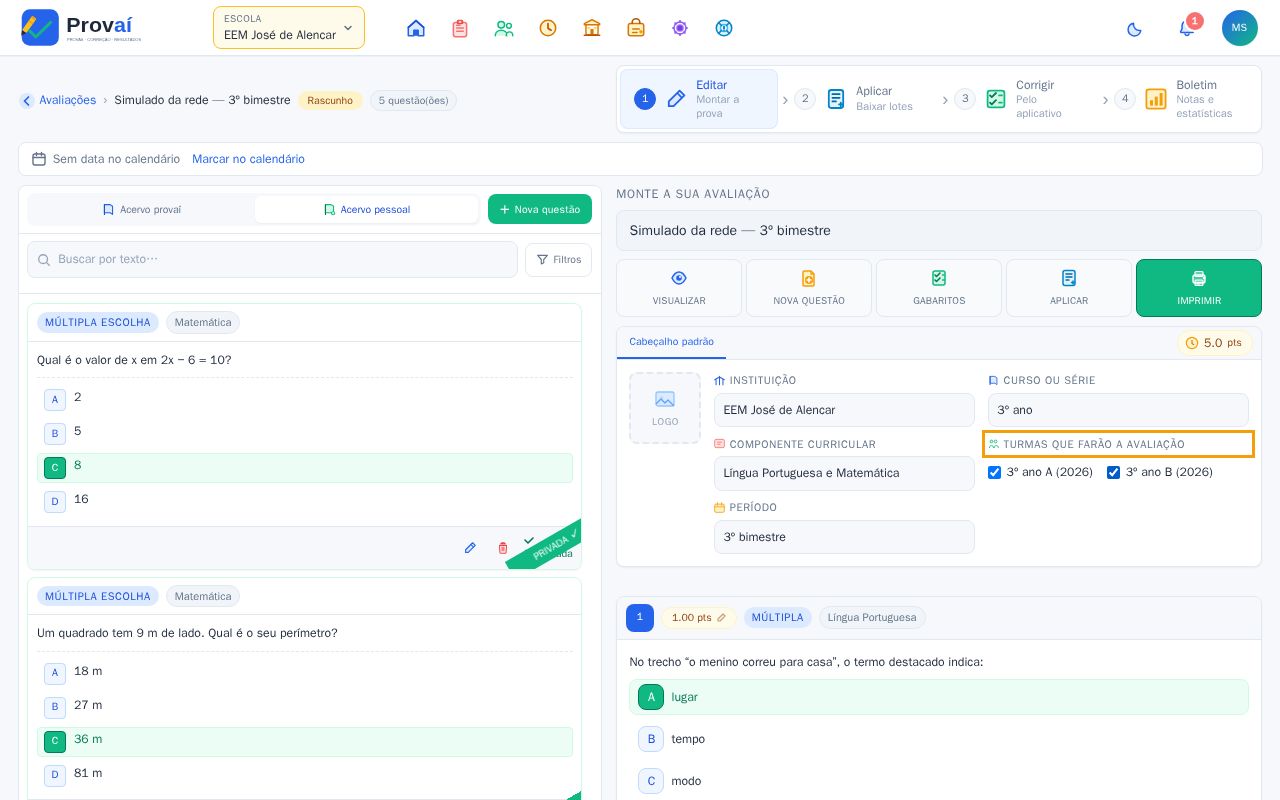Open notifications bell

point(1187,28)
